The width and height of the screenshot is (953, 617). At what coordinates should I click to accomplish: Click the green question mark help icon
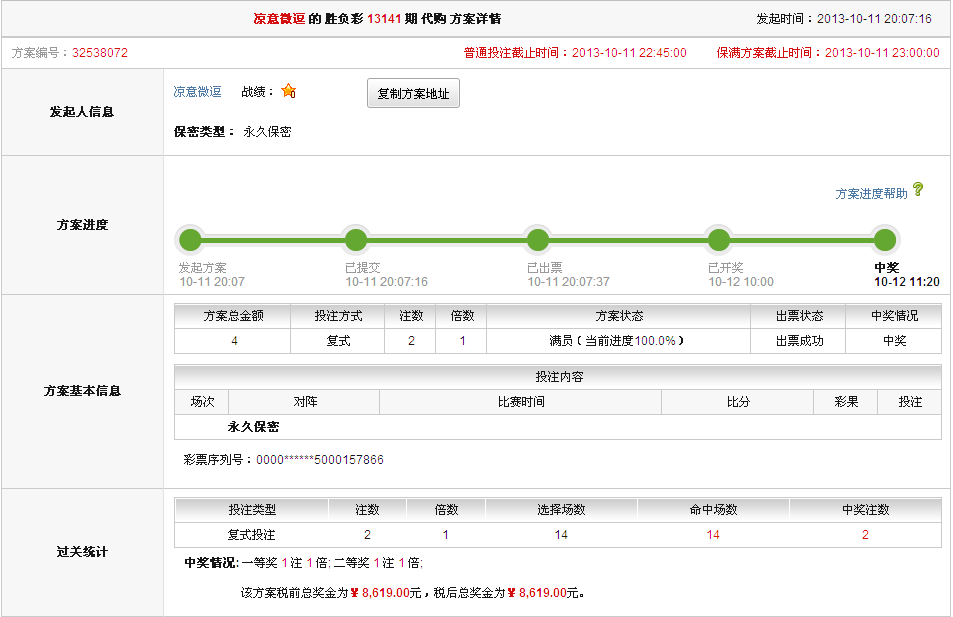918,190
